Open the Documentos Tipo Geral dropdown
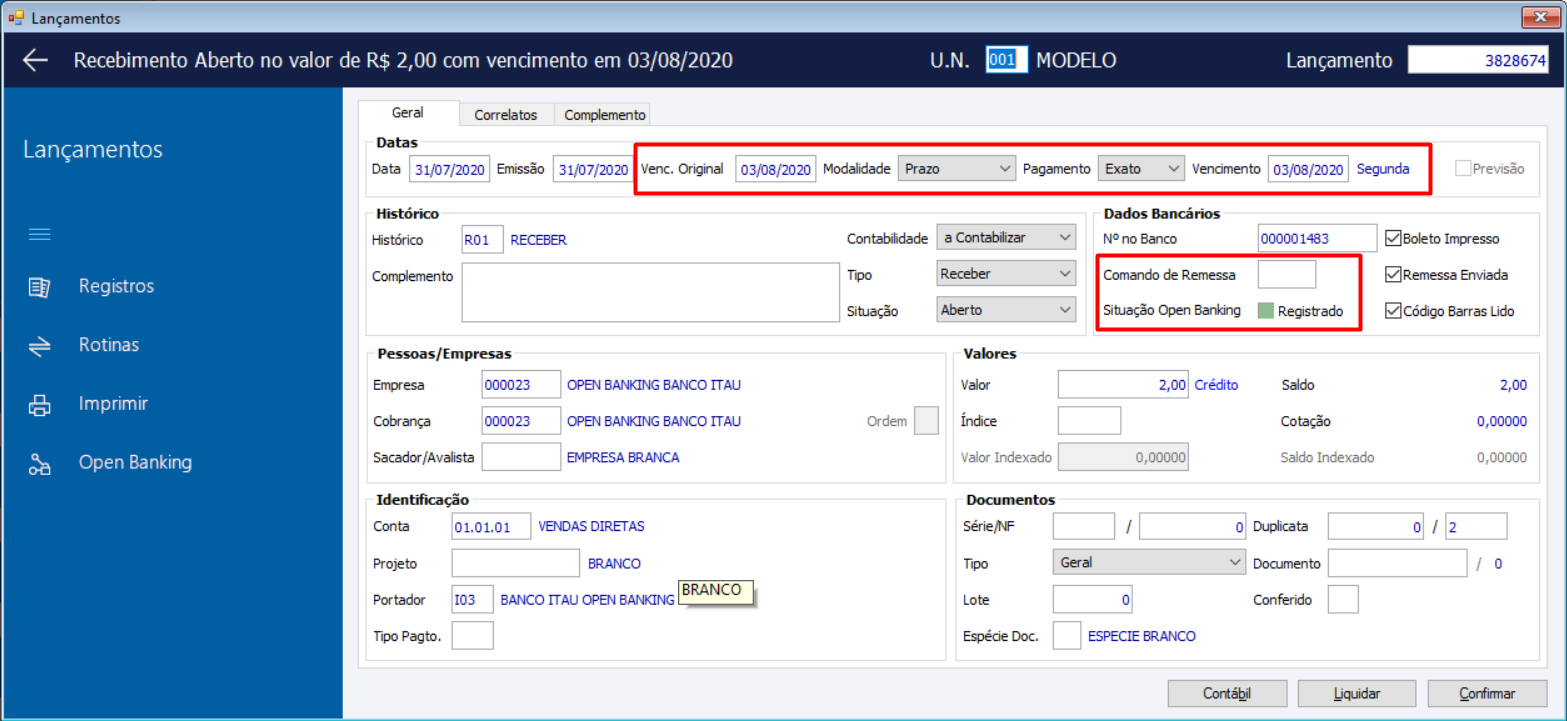Viewport: 1567px width, 721px height. pos(1149,563)
